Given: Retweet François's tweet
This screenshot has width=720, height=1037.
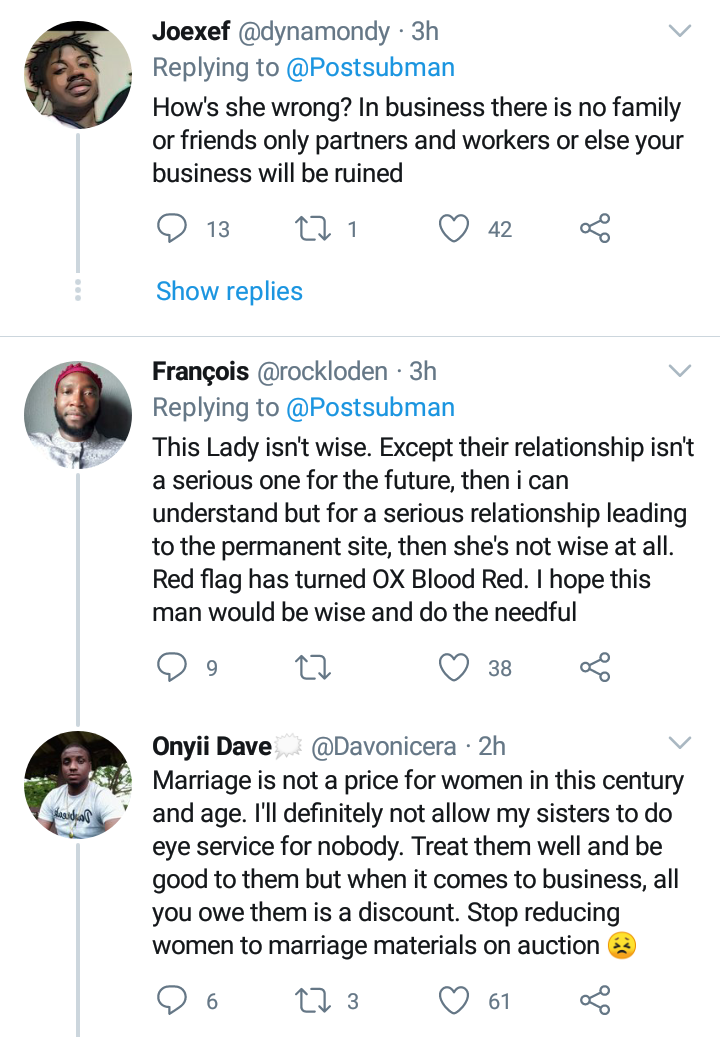Looking at the screenshot, I should pos(314,667).
